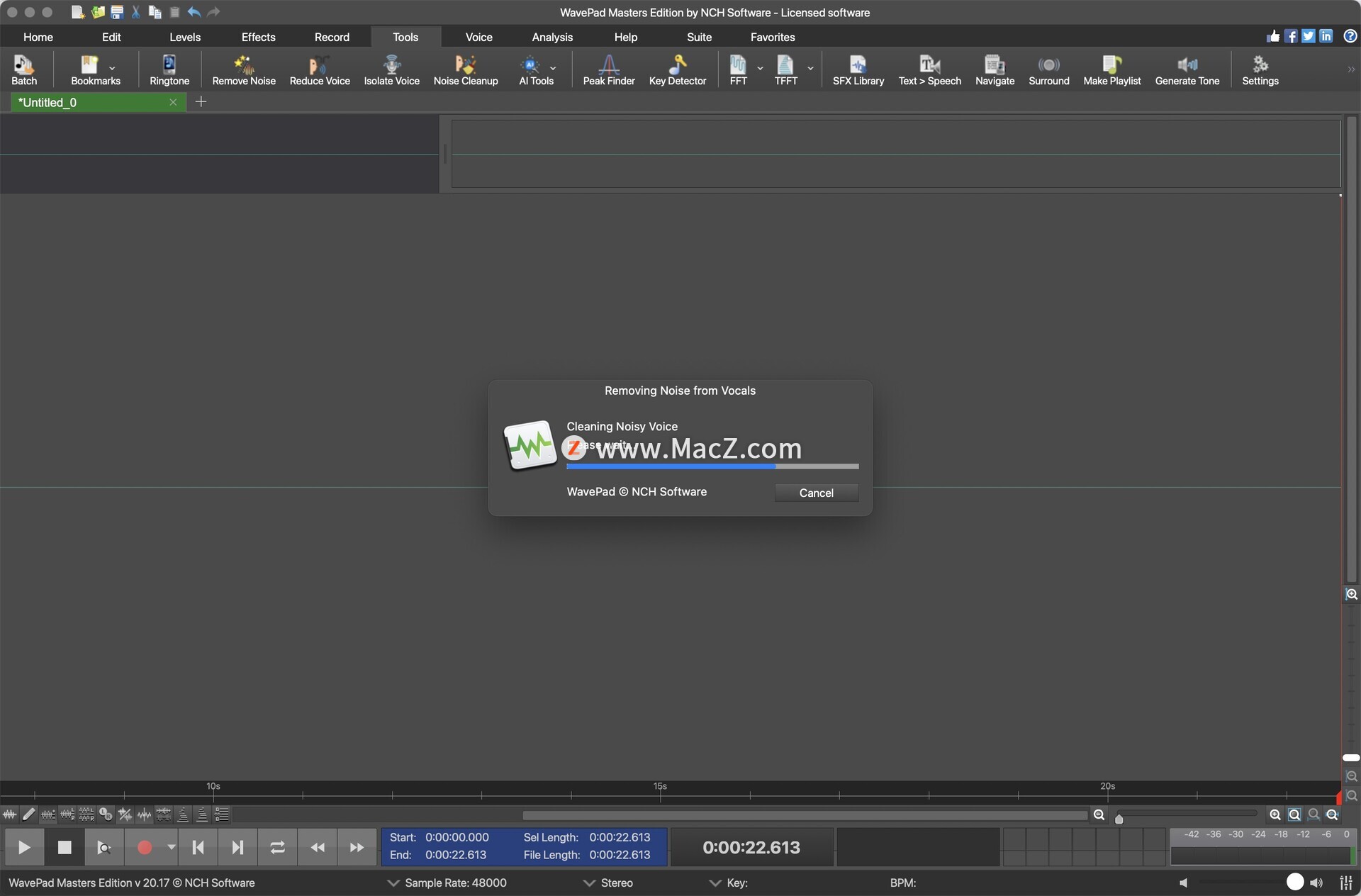Jump to start of the file
Viewport: 1361px width, 896px height.
click(x=198, y=847)
